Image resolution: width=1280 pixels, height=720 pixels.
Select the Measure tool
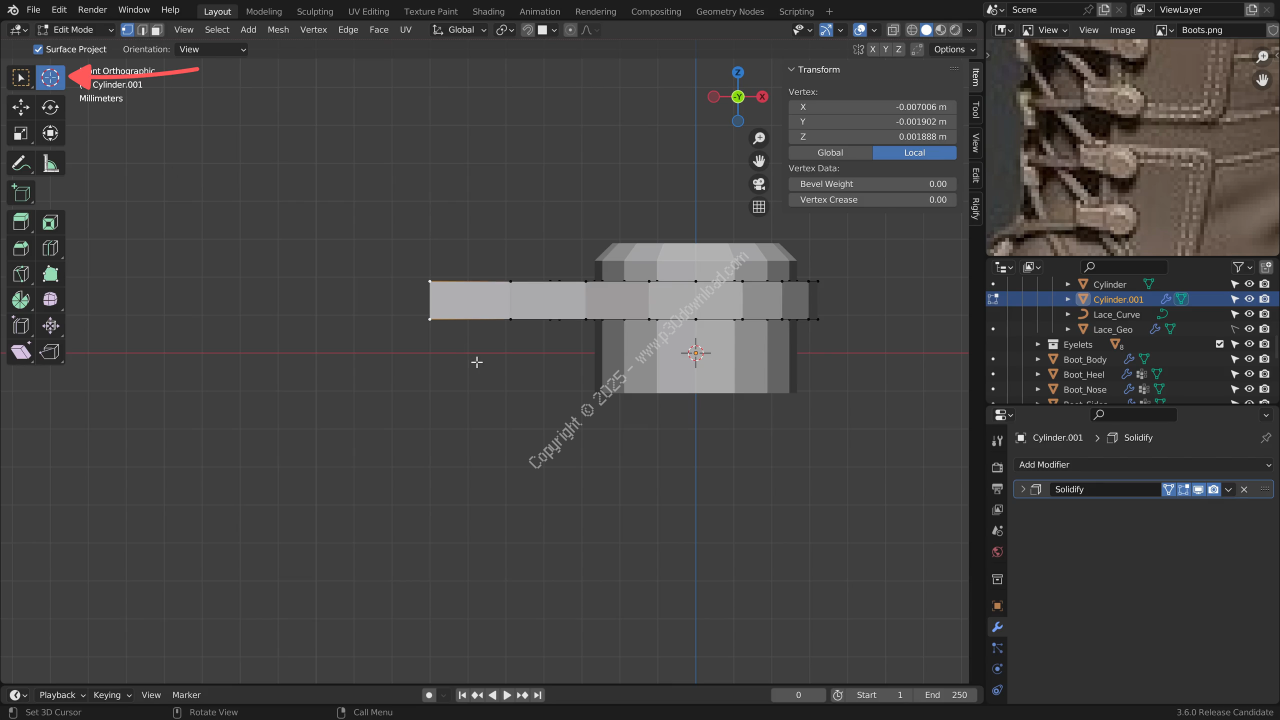pyautogui.click(x=50, y=163)
